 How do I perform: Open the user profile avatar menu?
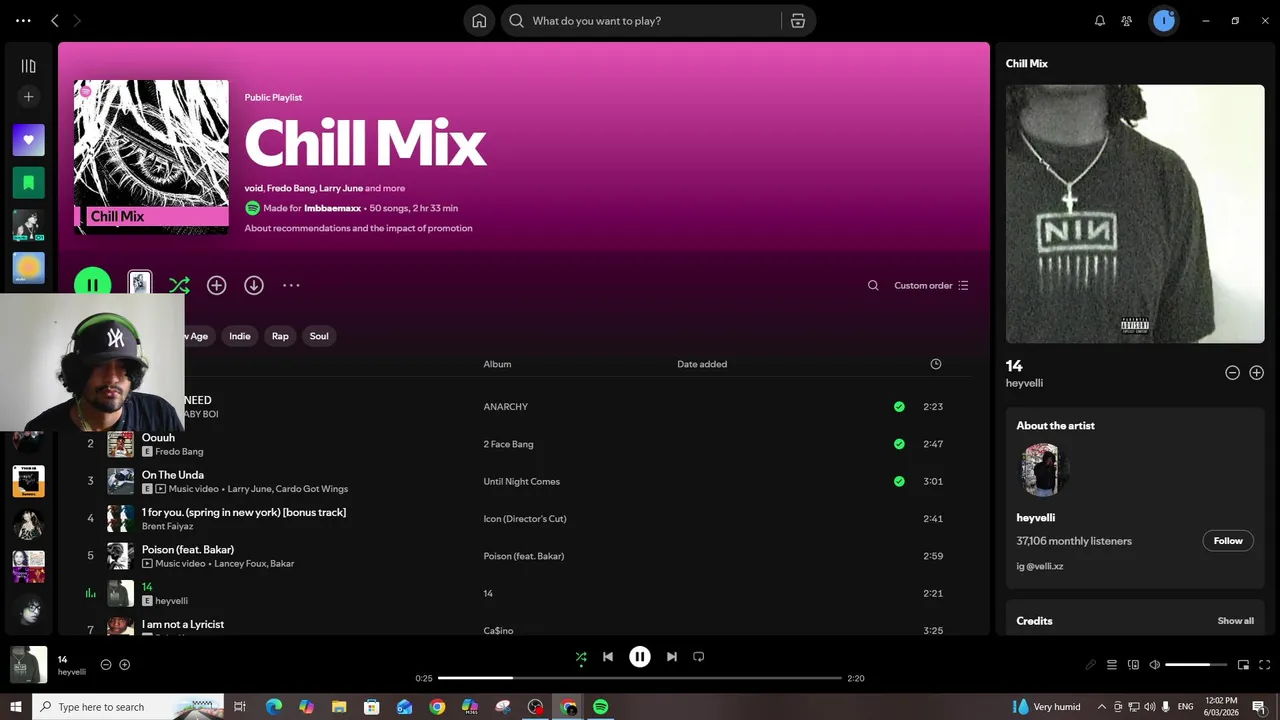1163,20
